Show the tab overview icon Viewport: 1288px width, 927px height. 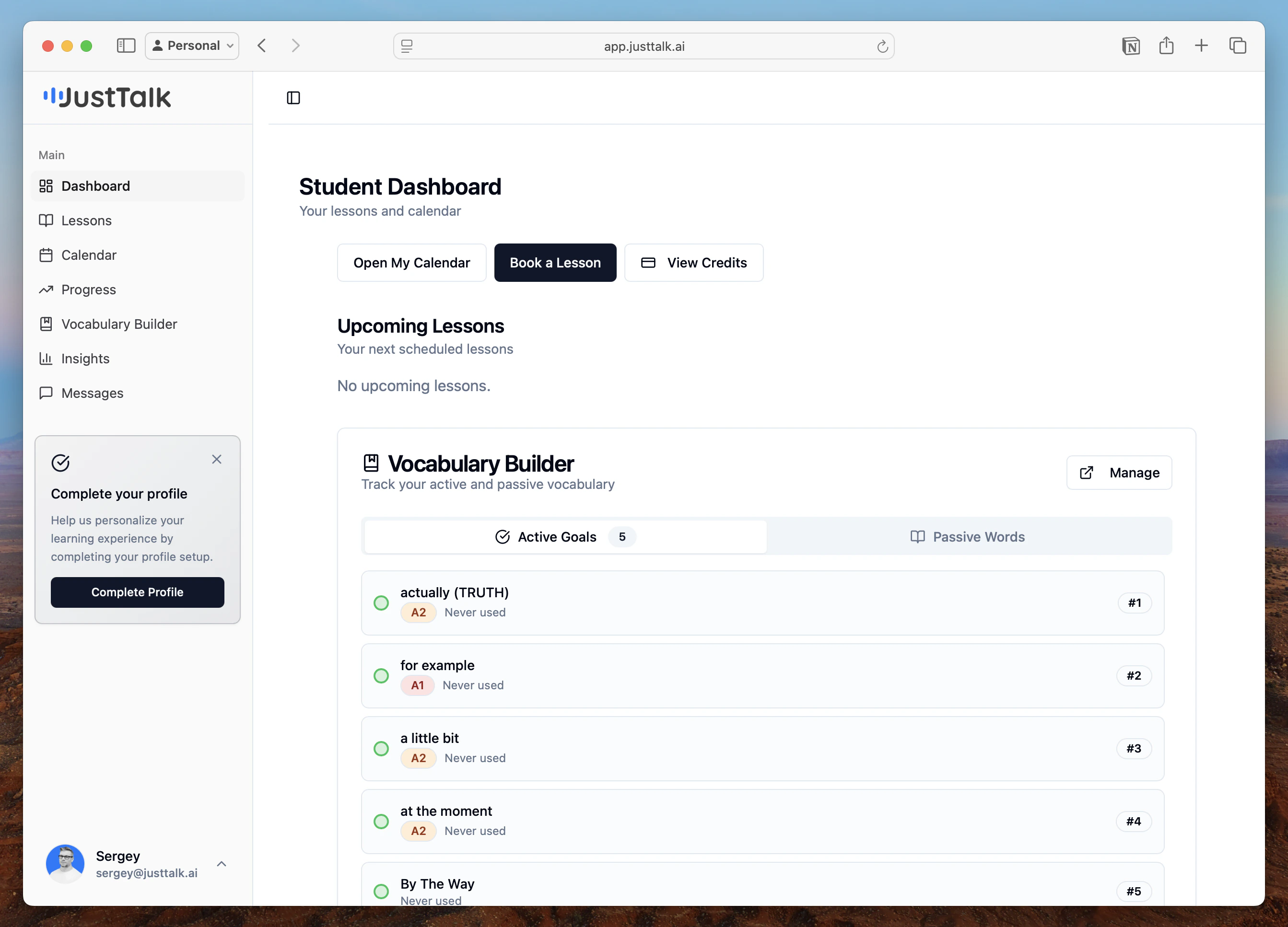coord(1238,46)
